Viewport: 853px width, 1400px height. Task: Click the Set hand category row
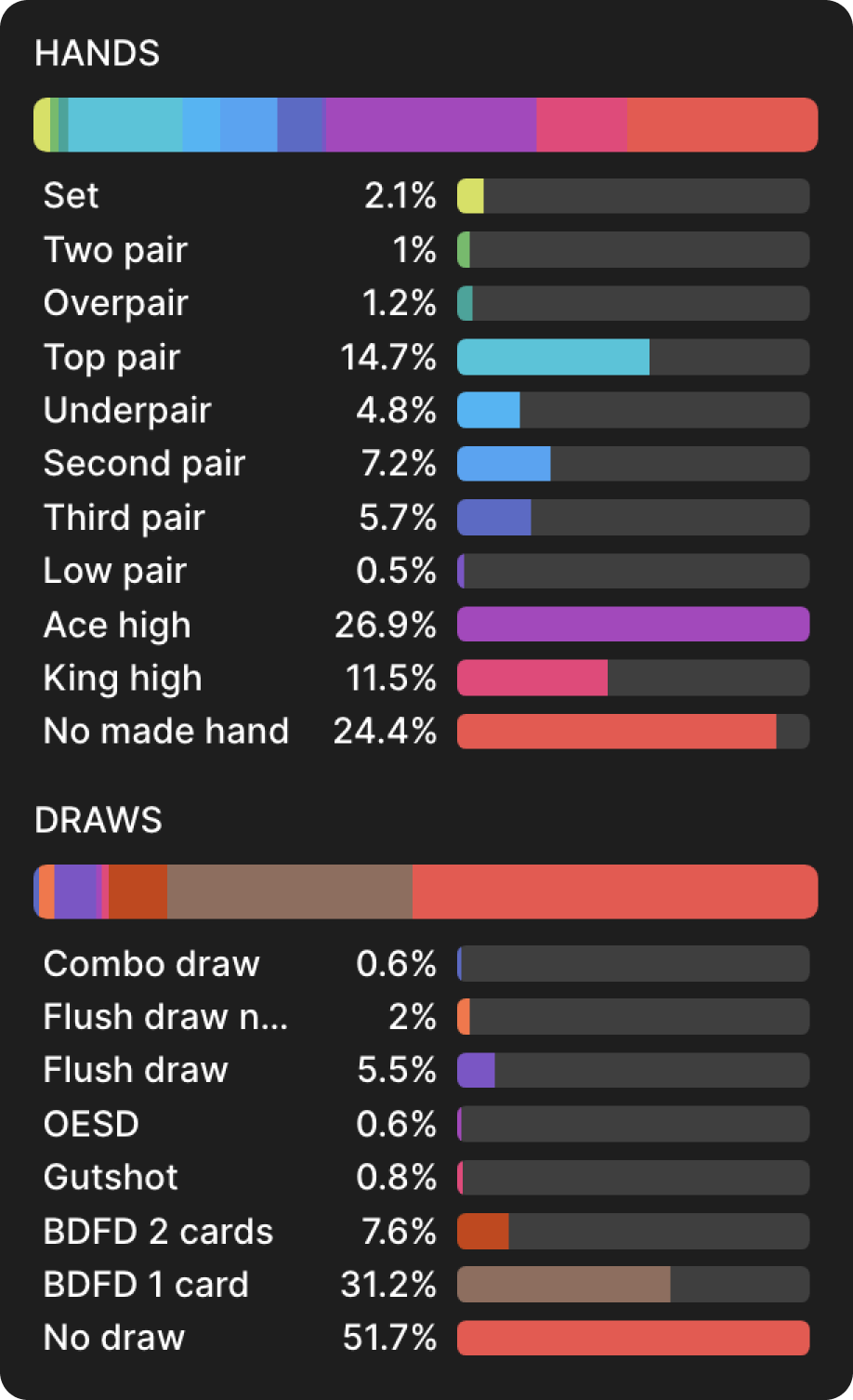[x=426, y=196]
